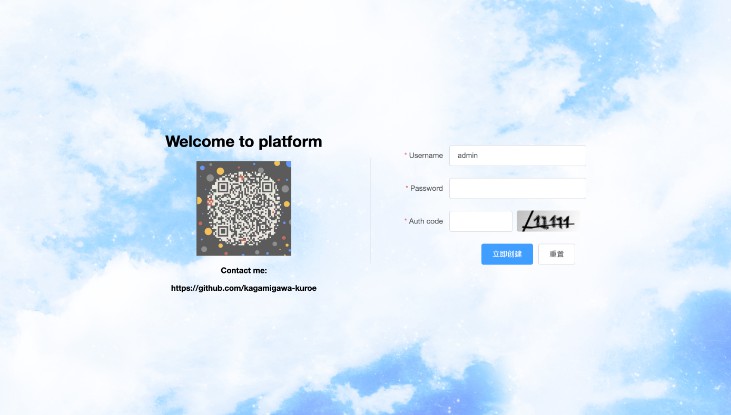Click the QR code's bottom-left finder square
This screenshot has width=731, height=415.
223,231
